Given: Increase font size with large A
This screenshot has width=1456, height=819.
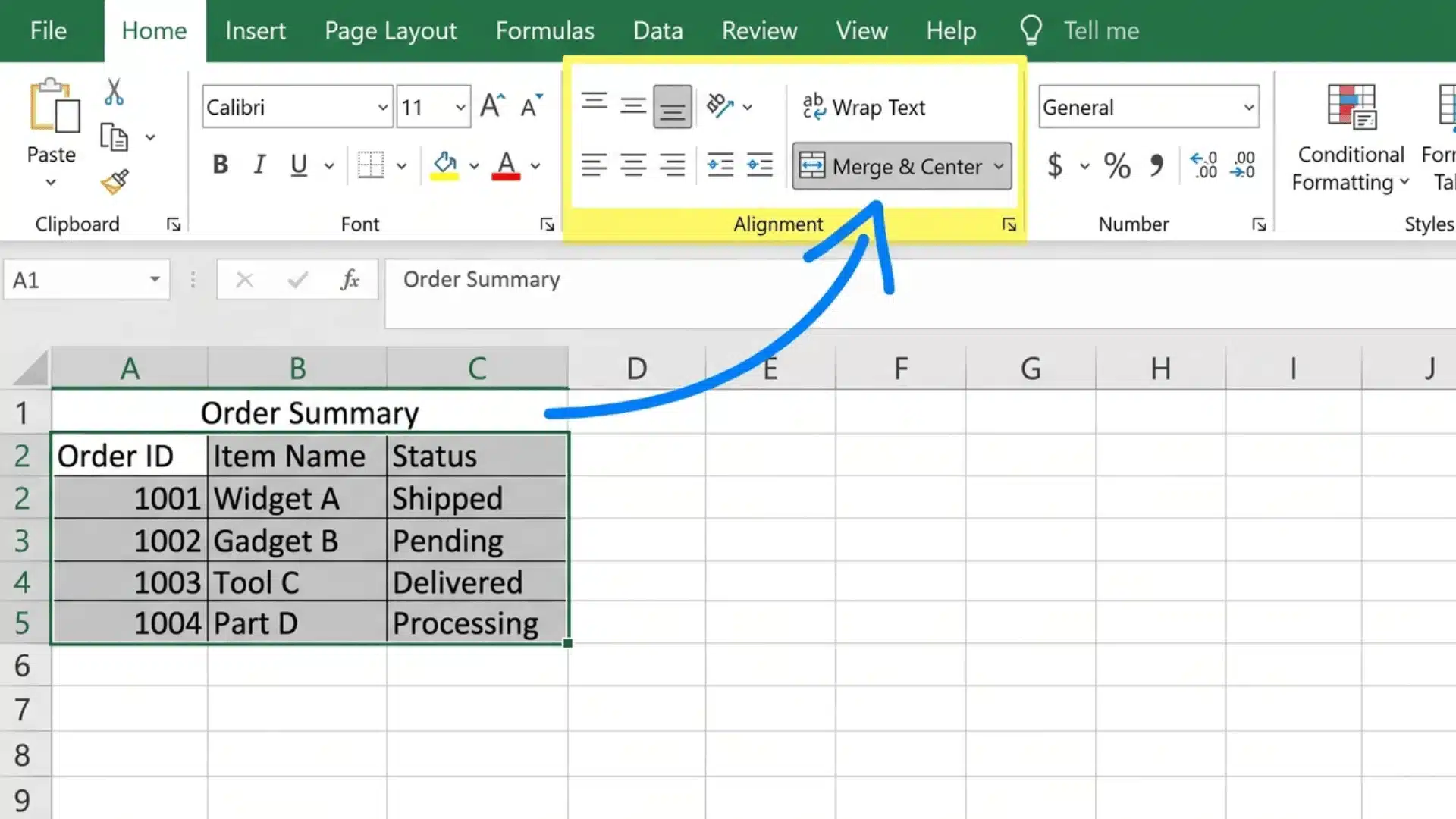Looking at the screenshot, I should point(492,105).
